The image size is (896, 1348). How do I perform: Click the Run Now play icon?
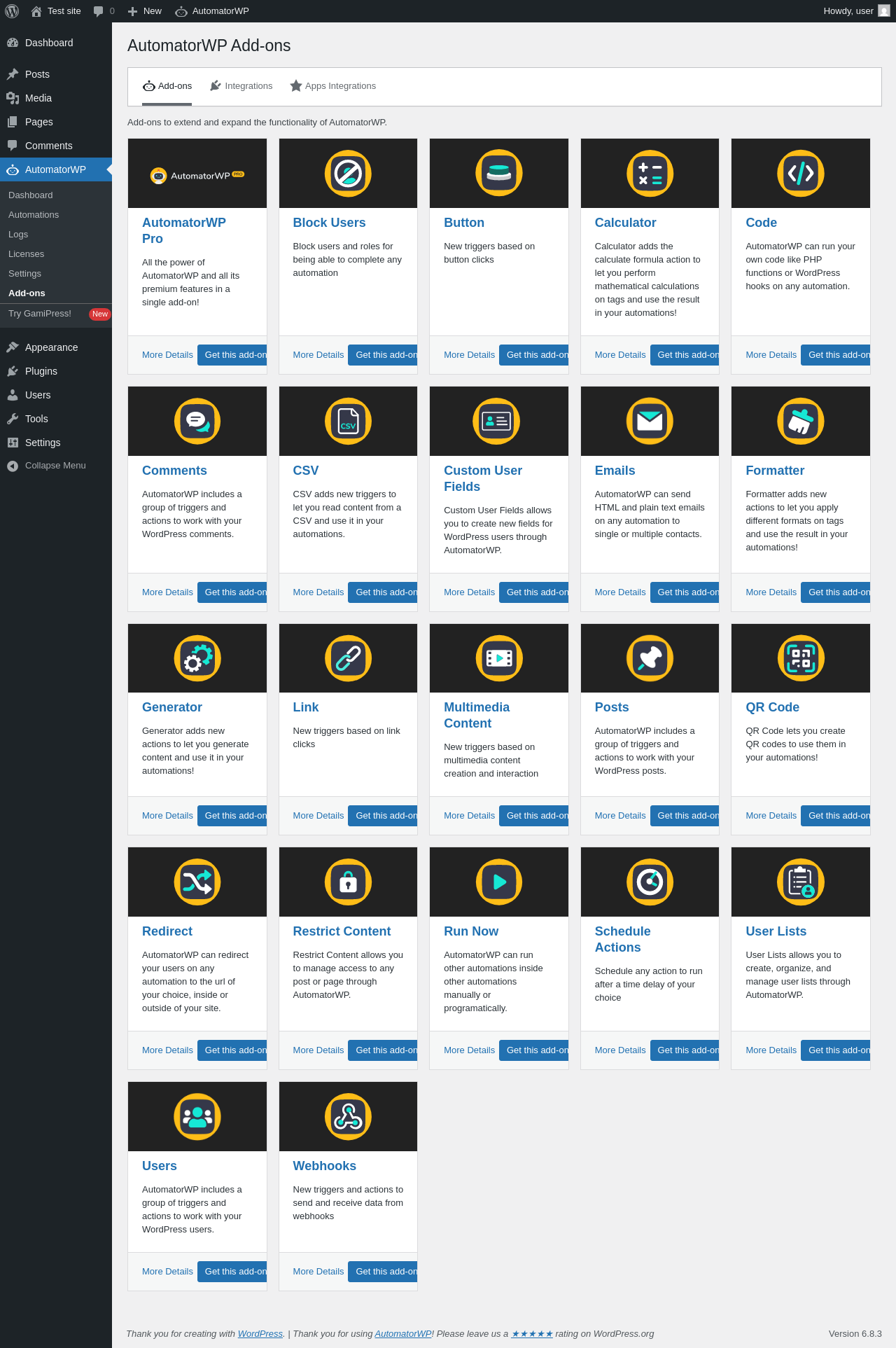[x=499, y=882]
